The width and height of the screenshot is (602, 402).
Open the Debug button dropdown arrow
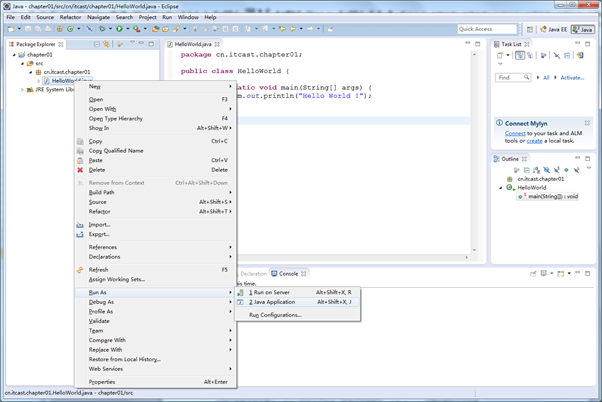(x=110, y=29)
